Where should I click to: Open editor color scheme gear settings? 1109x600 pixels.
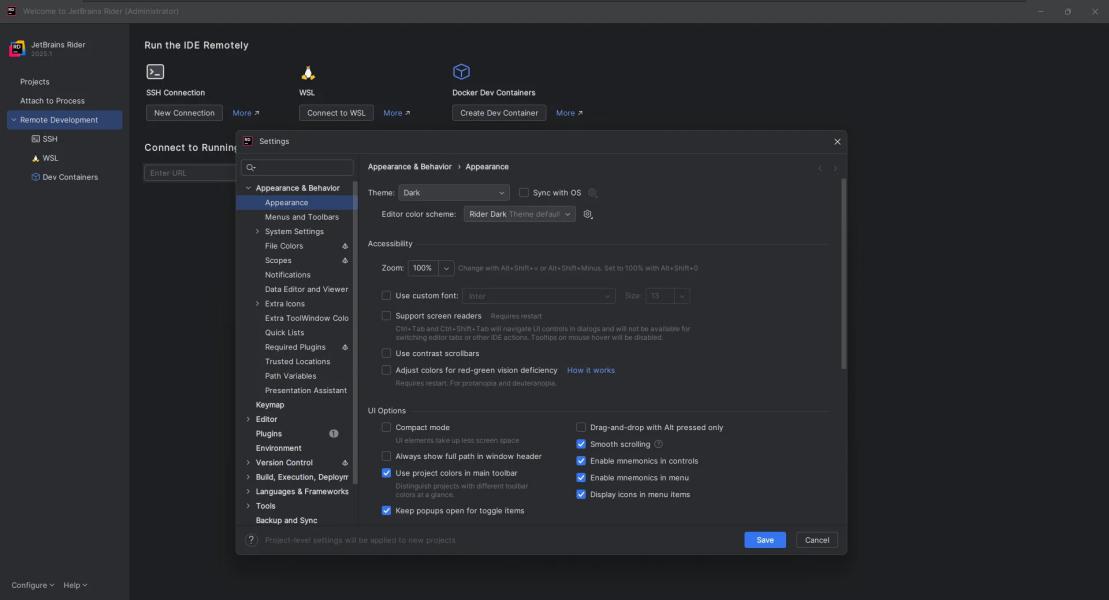pyautogui.click(x=588, y=214)
